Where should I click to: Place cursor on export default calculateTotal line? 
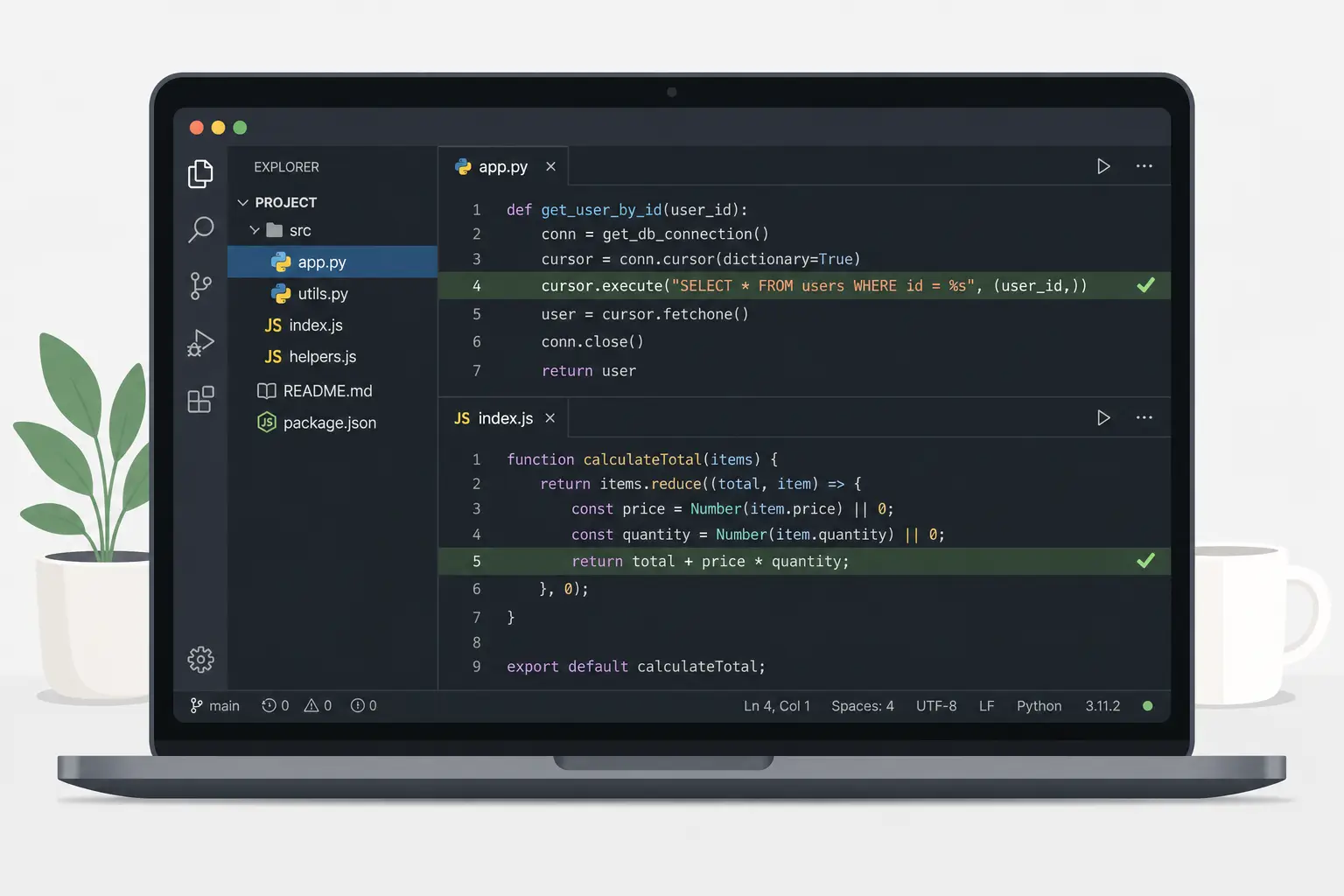(x=636, y=667)
